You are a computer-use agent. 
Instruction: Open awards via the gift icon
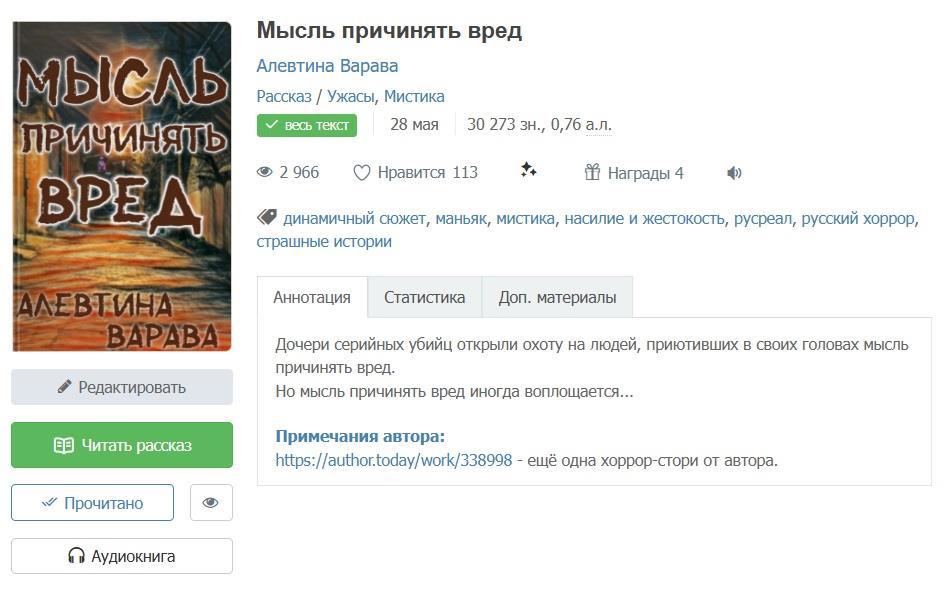point(592,172)
